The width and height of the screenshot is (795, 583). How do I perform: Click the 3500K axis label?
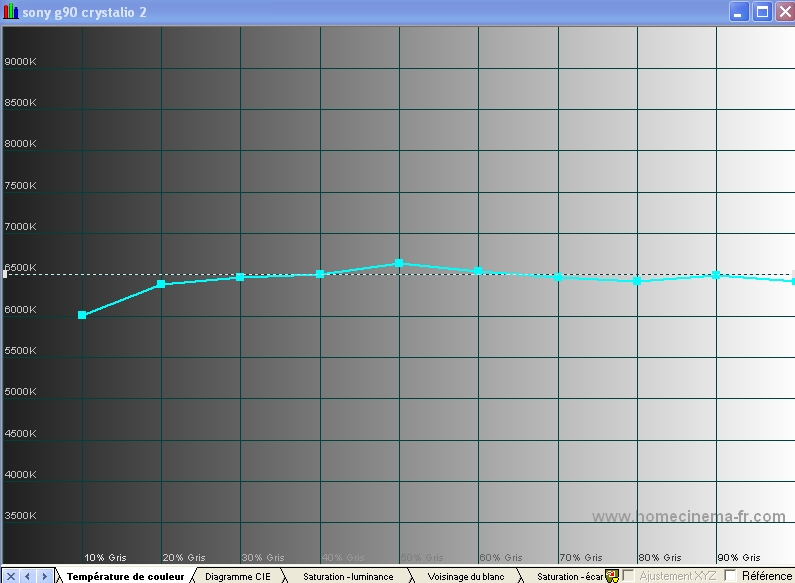[20, 515]
